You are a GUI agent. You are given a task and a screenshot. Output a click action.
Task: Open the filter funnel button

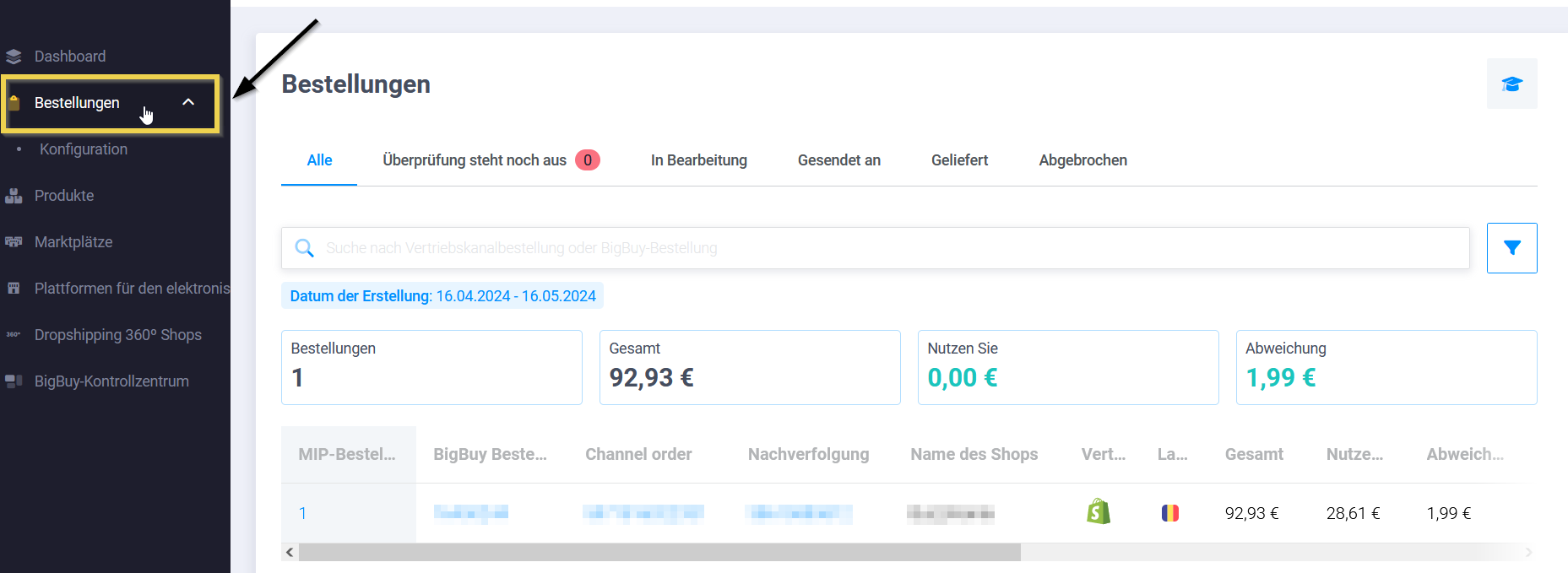[x=1511, y=248]
